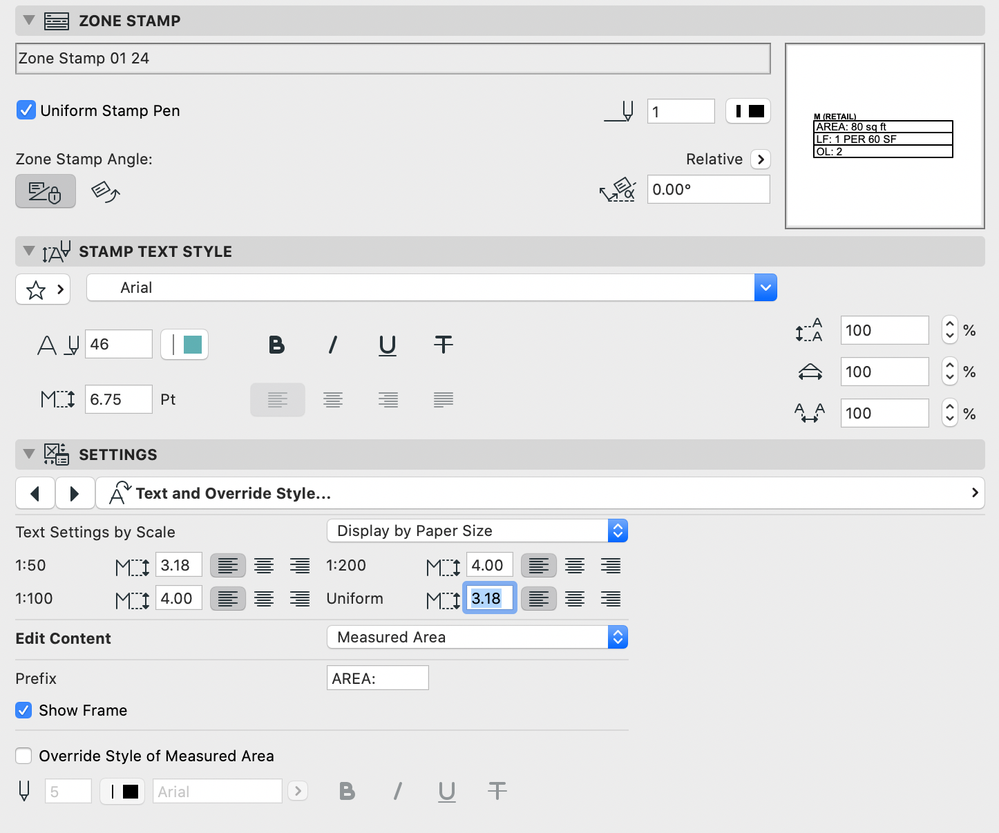Uncheck Uniform Stamp Pen
Screen dimensions: 999x833
(26, 111)
